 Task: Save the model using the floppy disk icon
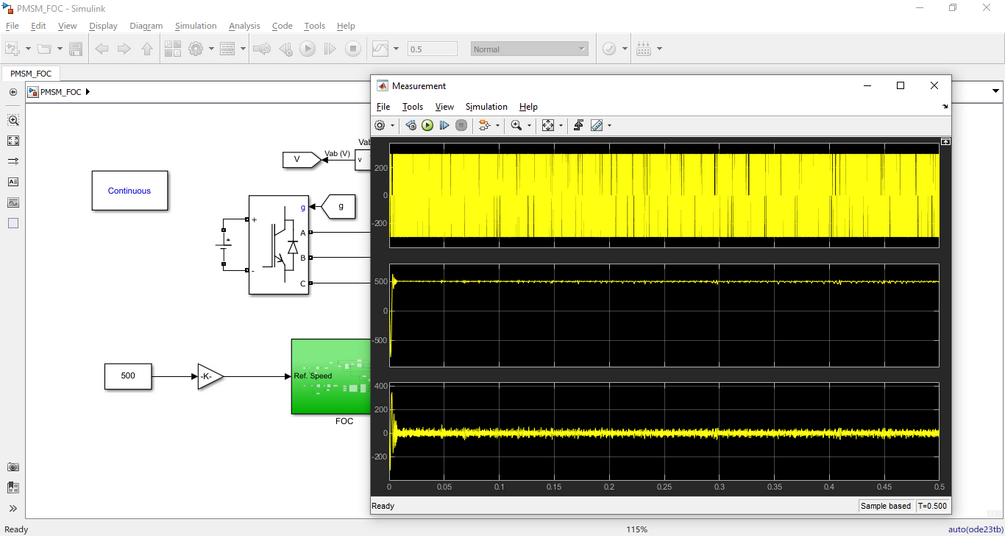[75, 49]
